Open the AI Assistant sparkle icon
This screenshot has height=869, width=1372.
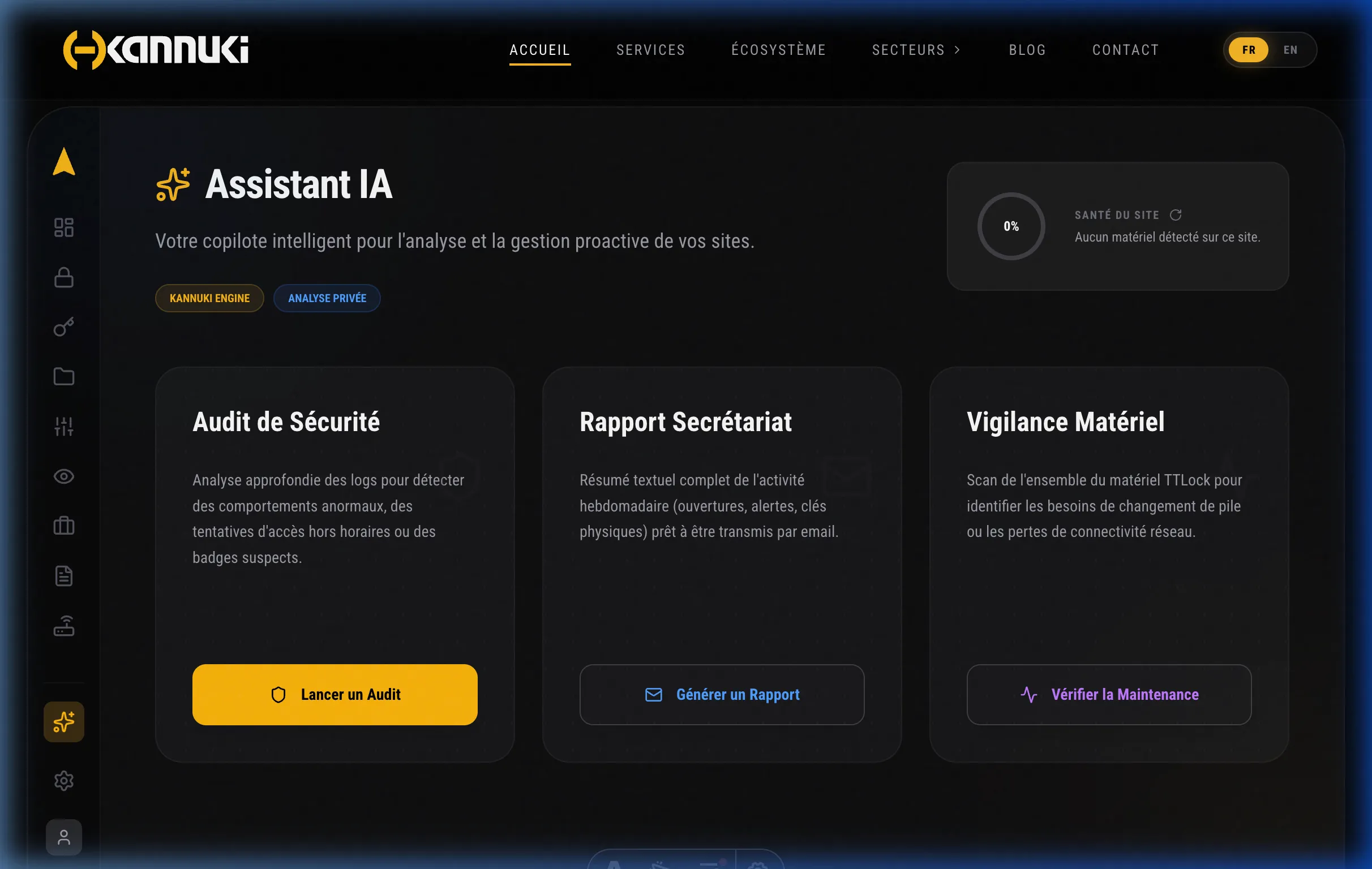point(64,721)
